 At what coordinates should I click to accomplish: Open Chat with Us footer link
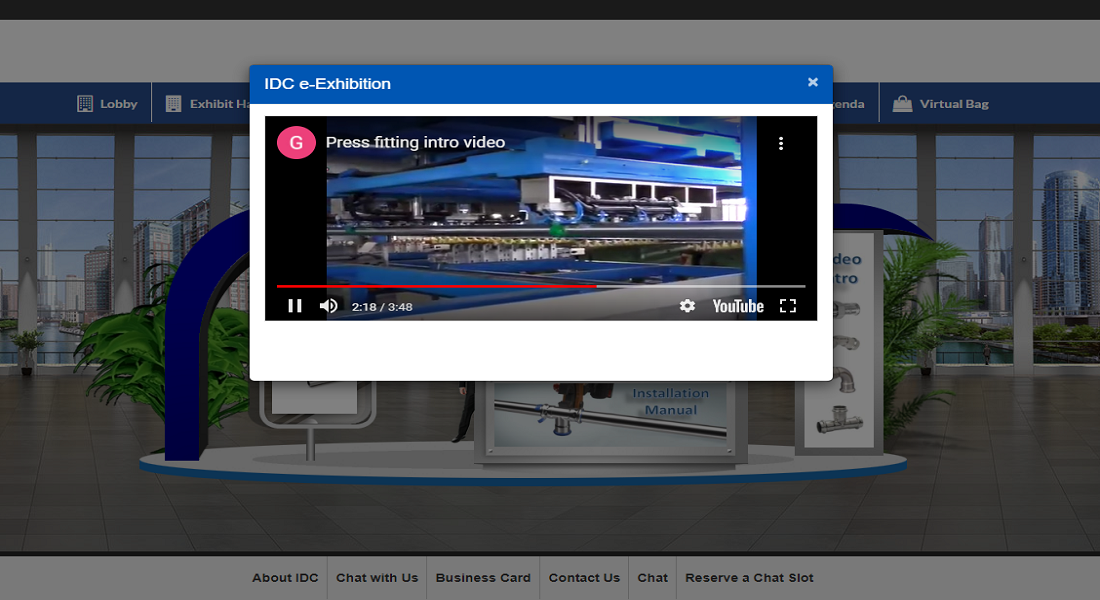(377, 578)
